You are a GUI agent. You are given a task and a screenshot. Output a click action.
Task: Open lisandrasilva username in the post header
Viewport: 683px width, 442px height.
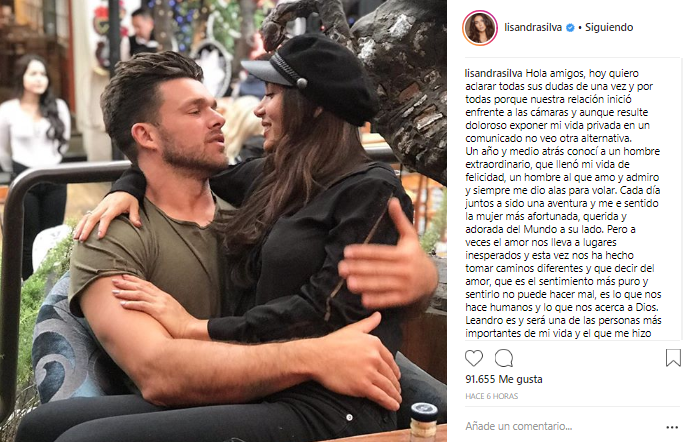tap(533, 27)
